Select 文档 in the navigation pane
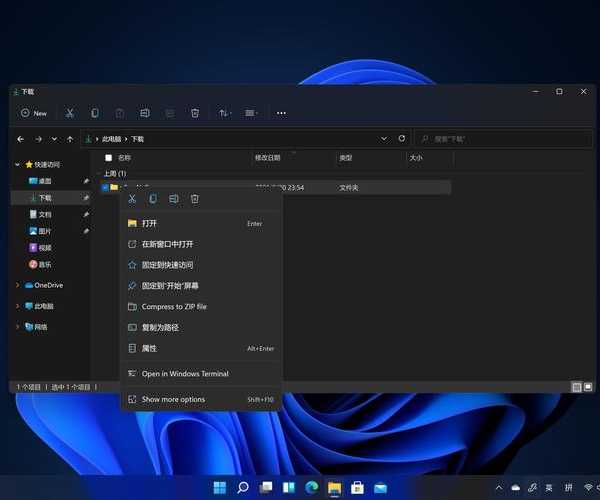The image size is (600, 500). [x=45, y=214]
